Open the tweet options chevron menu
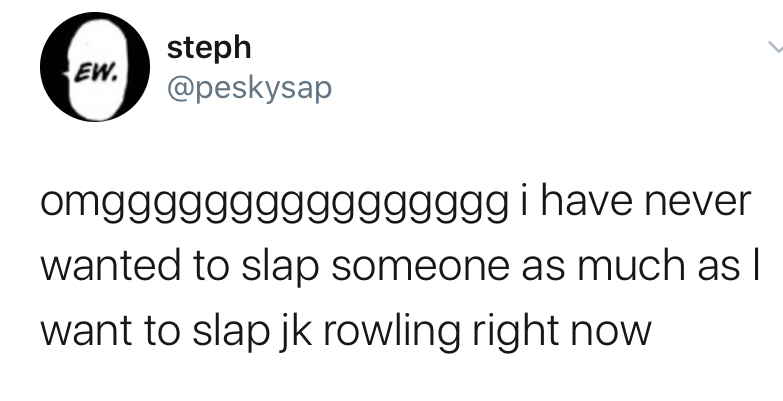The height and width of the screenshot is (401, 783). coord(776,47)
